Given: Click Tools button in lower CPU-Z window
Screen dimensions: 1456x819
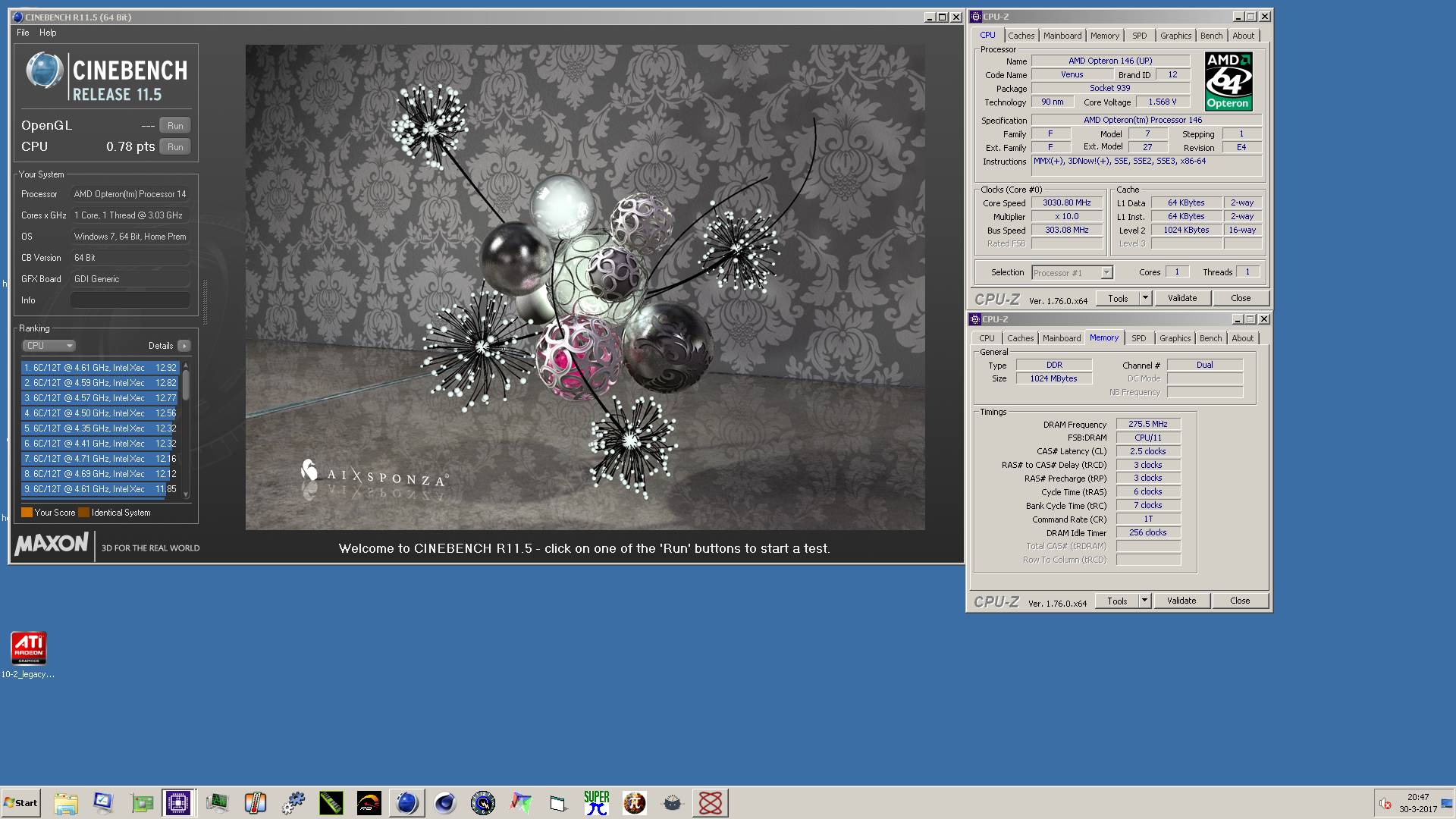Looking at the screenshot, I should [x=1117, y=601].
